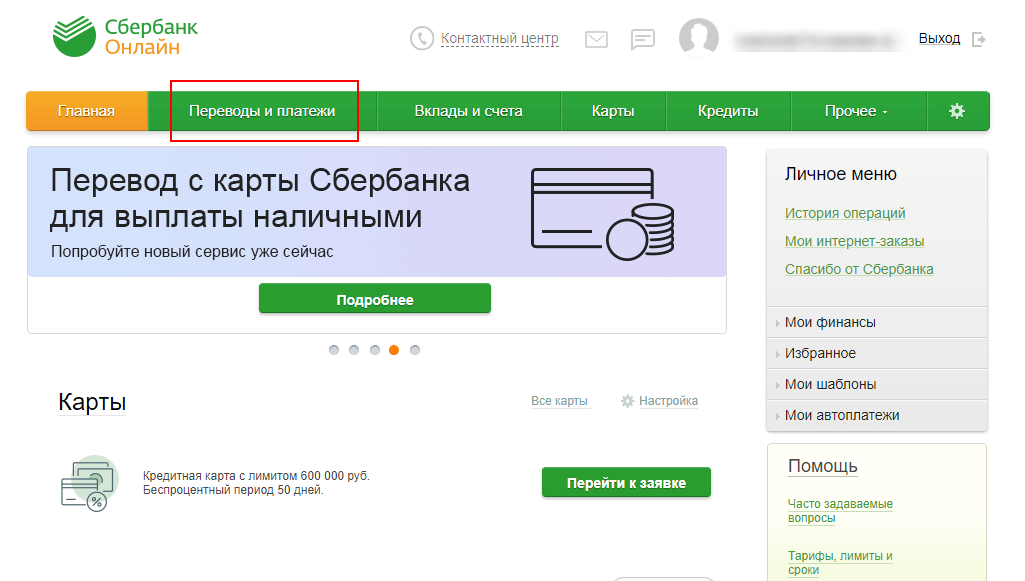Click the card transfer promo banner
Image resolution: width=1025 pixels, height=581 pixels.
click(x=376, y=212)
